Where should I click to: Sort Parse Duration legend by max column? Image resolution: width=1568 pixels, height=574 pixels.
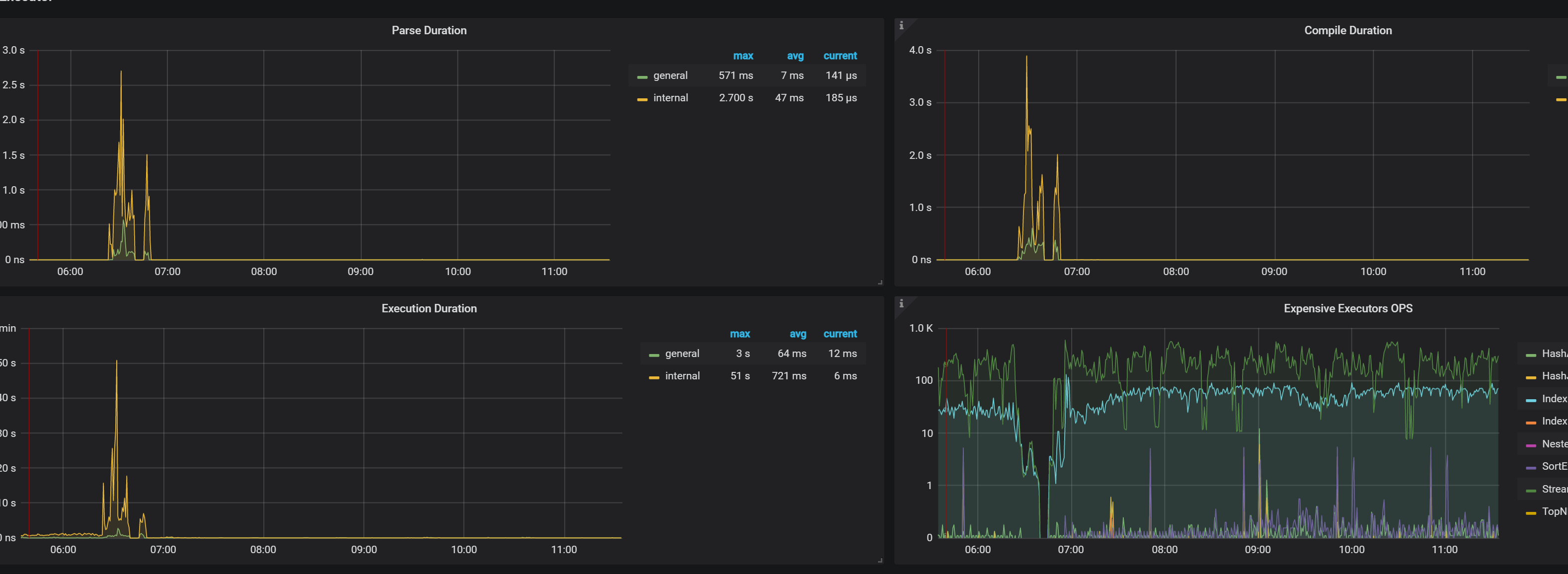tap(743, 56)
